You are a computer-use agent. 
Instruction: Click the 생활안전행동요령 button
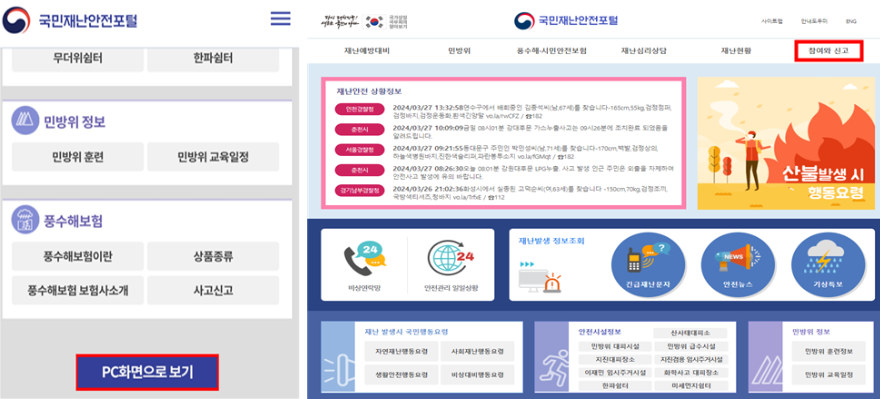pos(401,374)
